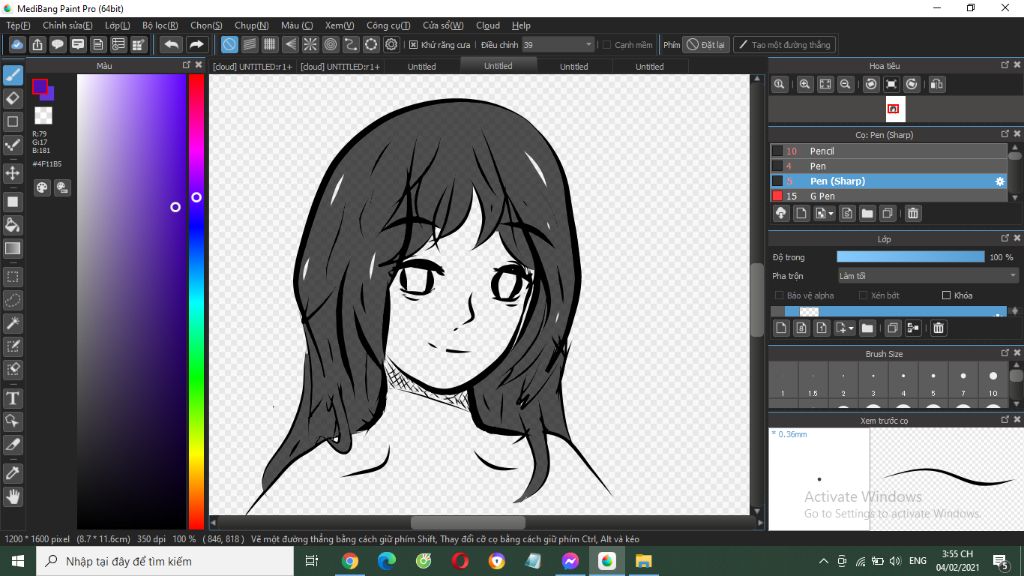Image resolution: width=1024 pixels, height=576 pixels.
Task: Toggle the crisscross grid snap guide
Action: click(x=270, y=44)
